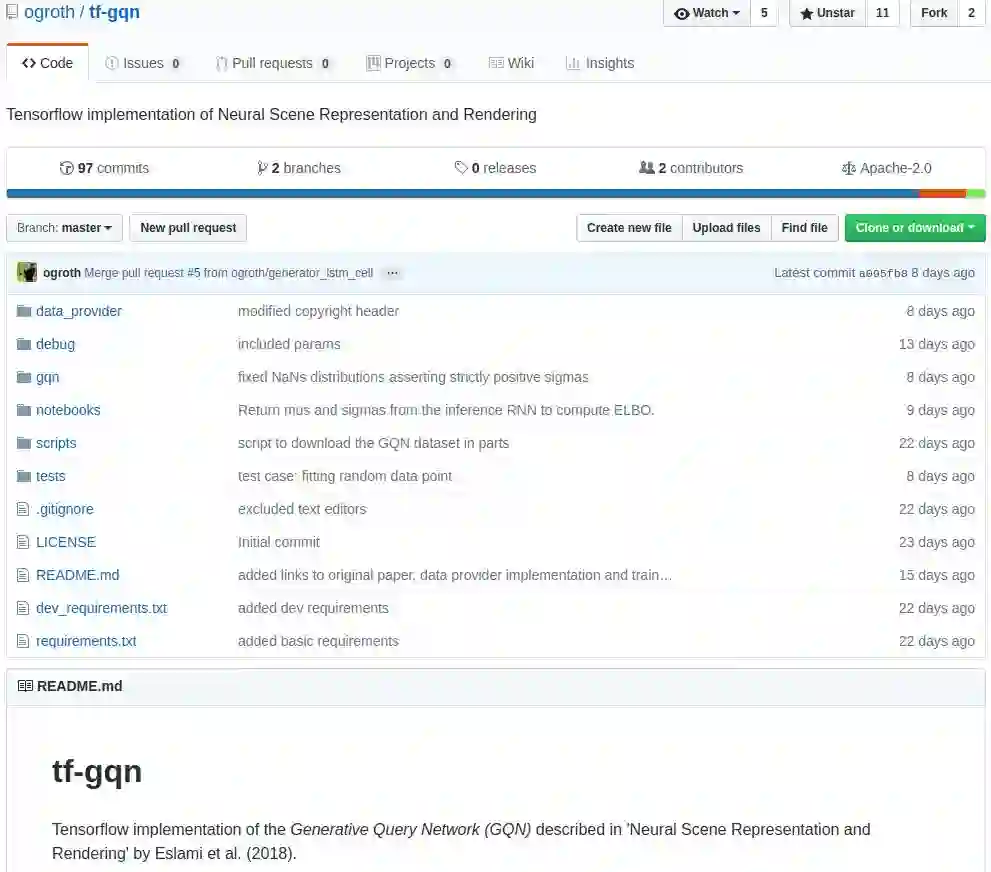View the 97 commits link
991x872 pixels.
104,168
